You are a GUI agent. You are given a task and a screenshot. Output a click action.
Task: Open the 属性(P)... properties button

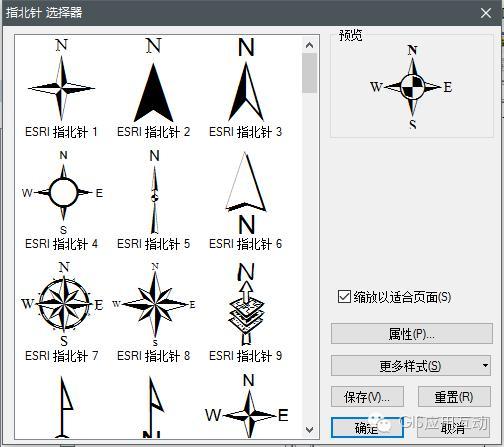click(412, 333)
